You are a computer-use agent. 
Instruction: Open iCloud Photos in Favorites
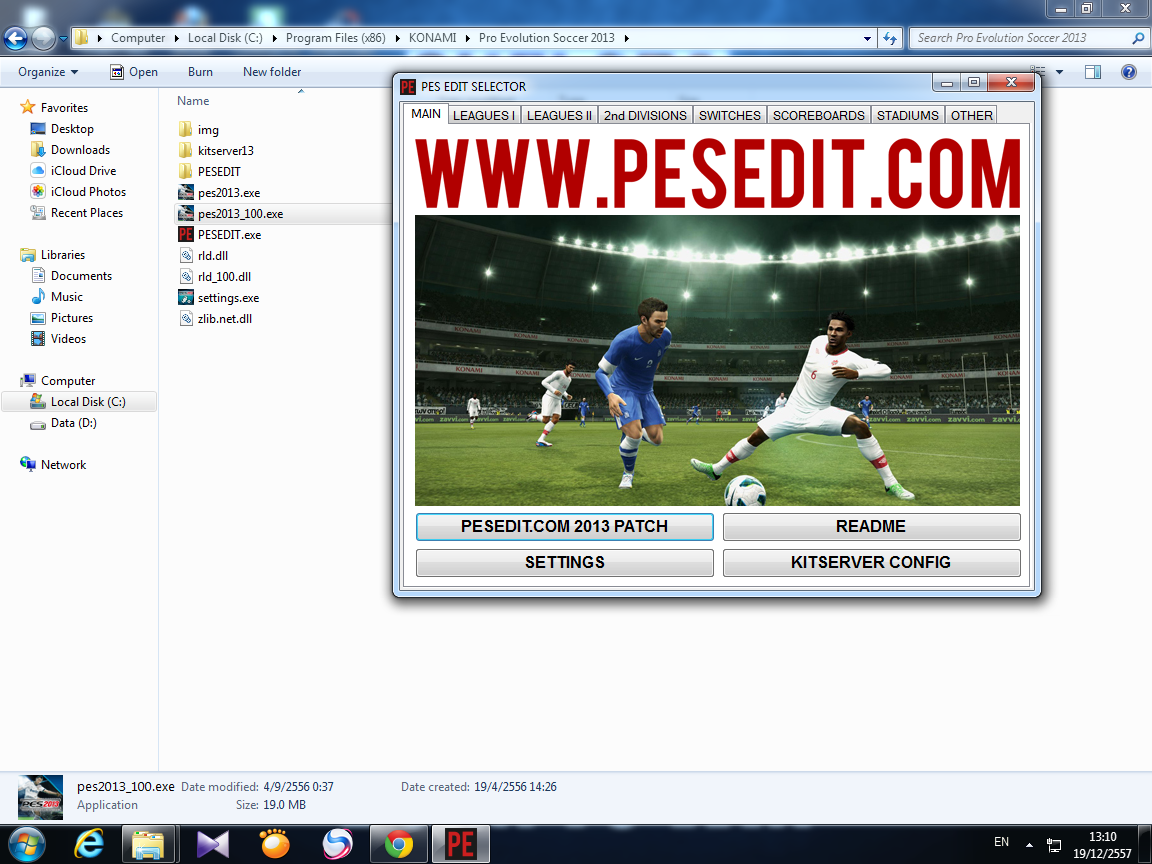(88, 192)
